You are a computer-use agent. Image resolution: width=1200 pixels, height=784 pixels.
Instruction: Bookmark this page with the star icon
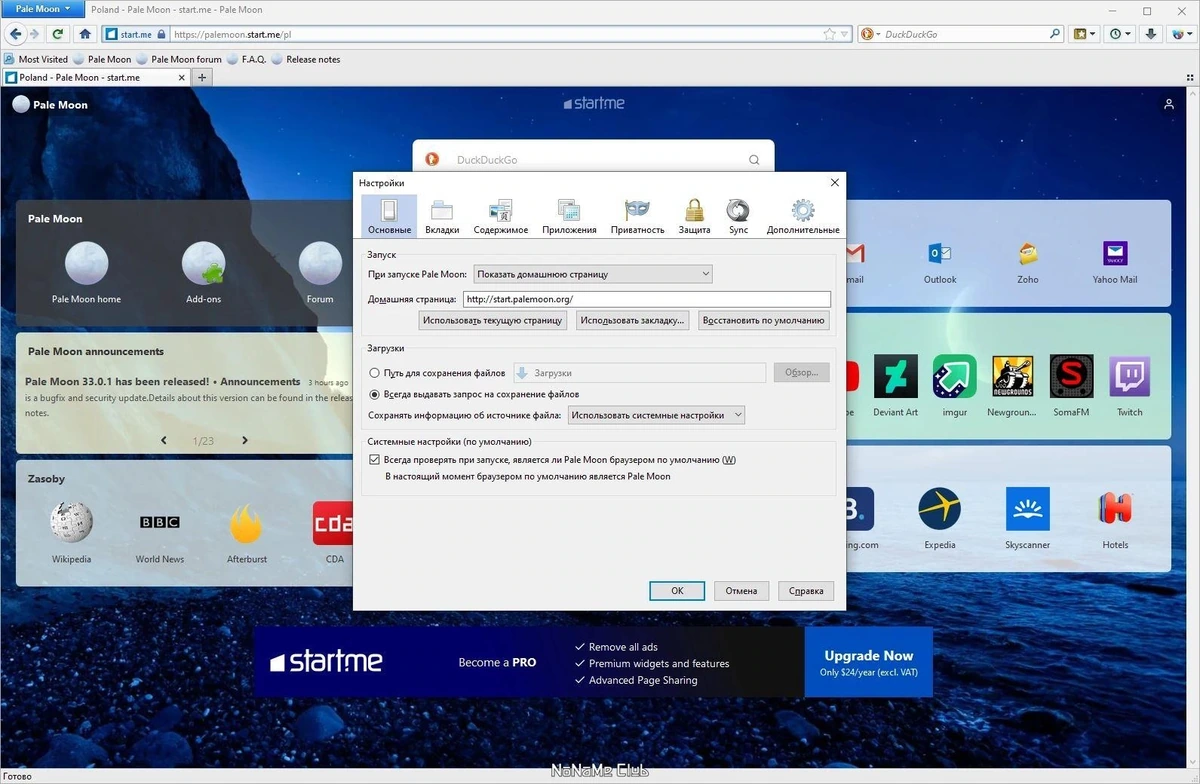[829, 34]
